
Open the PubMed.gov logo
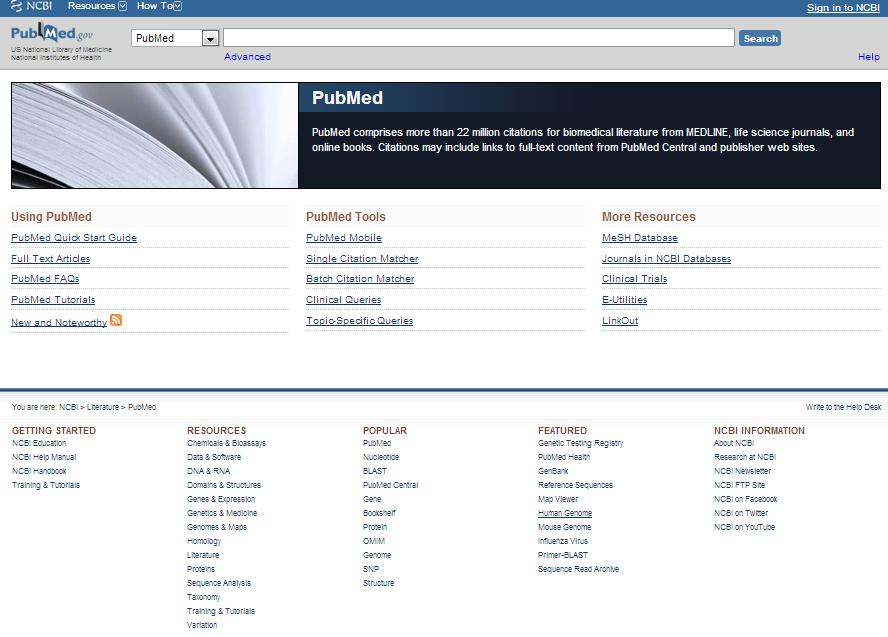[x=52, y=32]
